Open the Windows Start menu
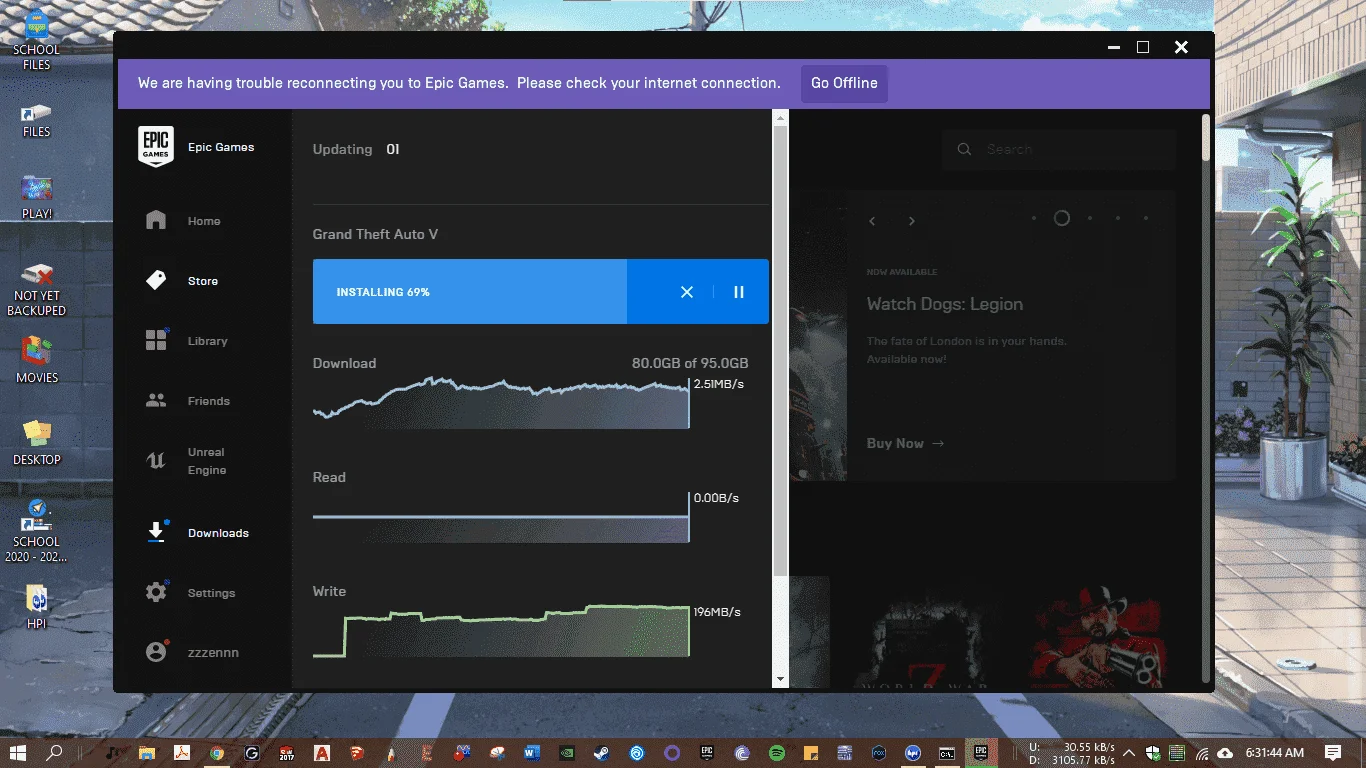This screenshot has width=1366, height=768. 19,752
